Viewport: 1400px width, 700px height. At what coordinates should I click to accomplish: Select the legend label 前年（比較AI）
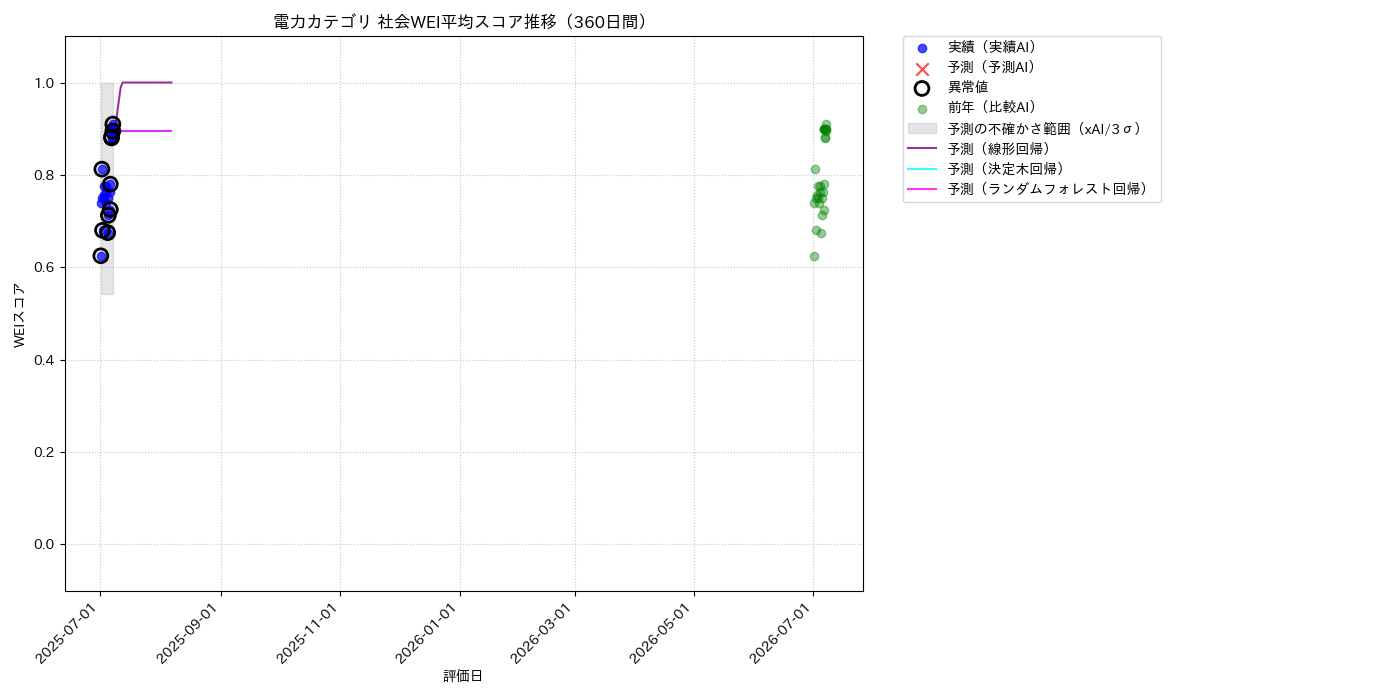point(992,107)
